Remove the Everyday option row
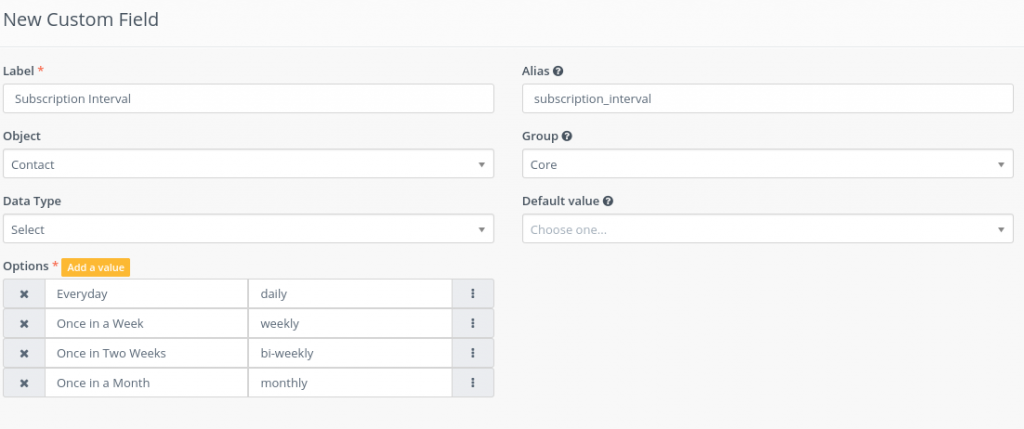 point(24,294)
